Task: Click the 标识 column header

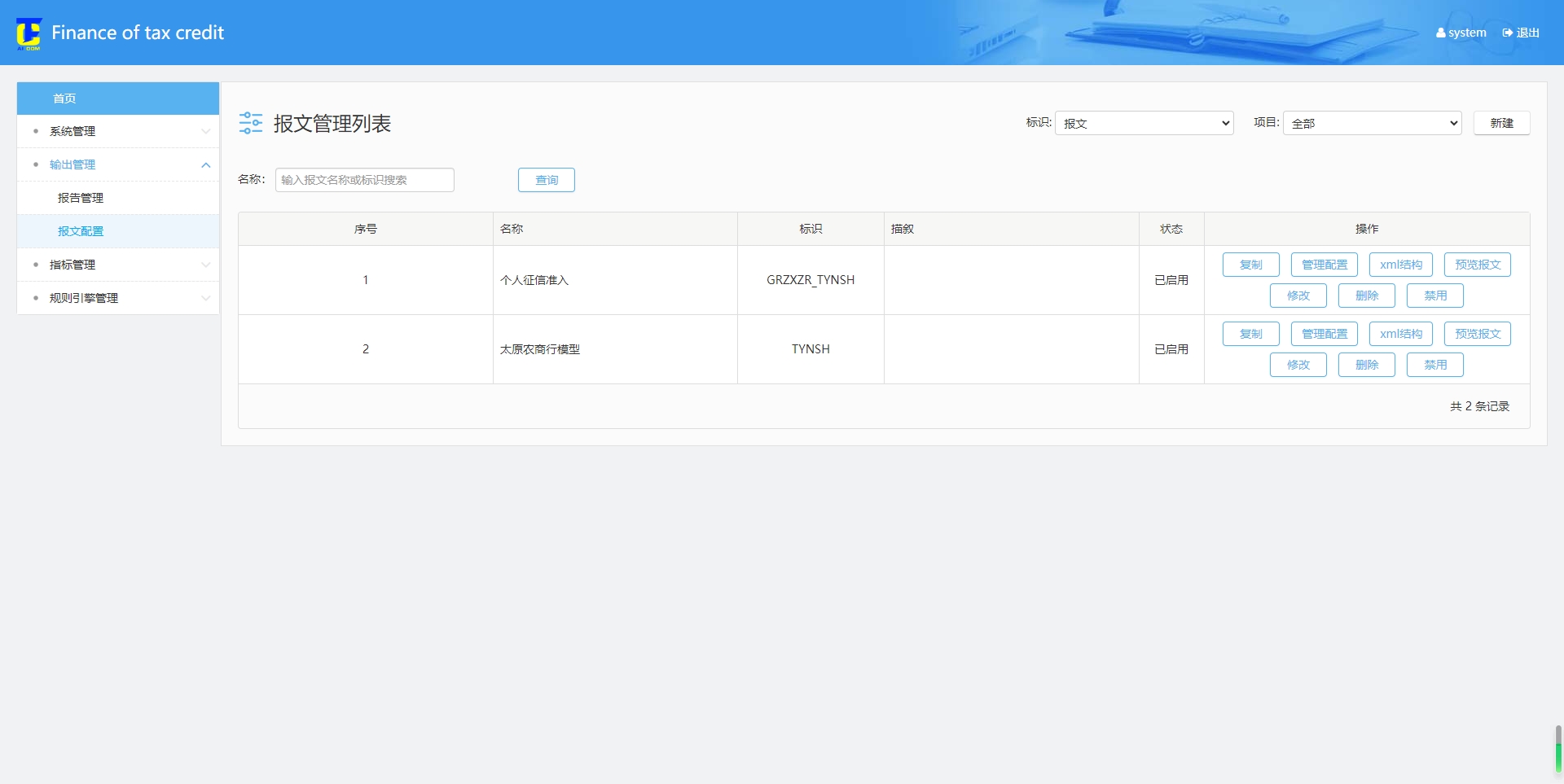Action: click(x=811, y=229)
